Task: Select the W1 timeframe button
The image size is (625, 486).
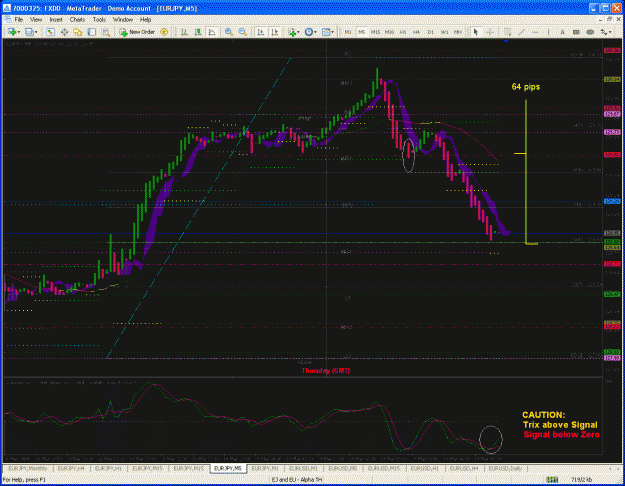Action: [x=444, y=32]
